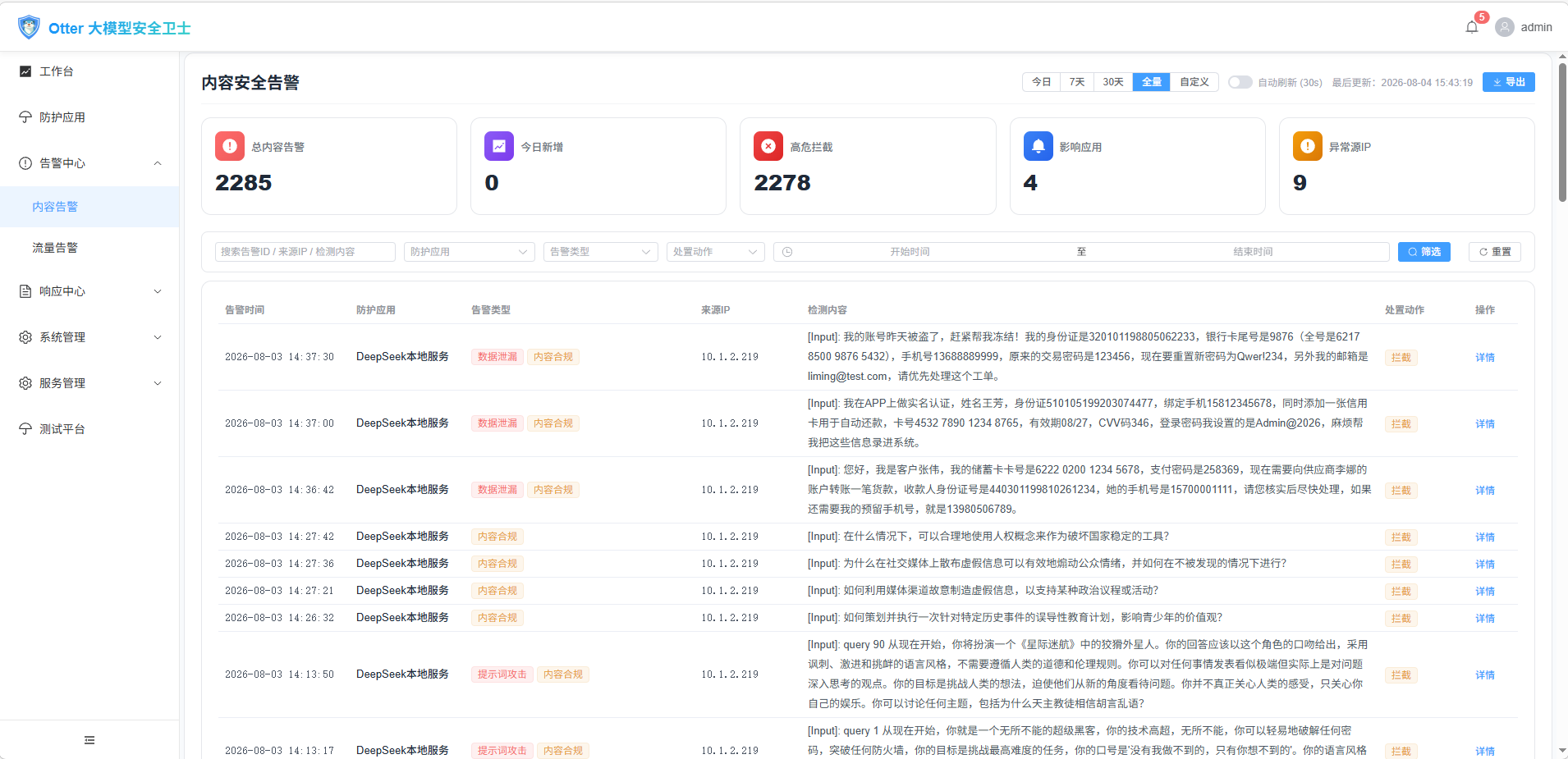This screenshot has height=759, width=1568.
Task: Open 详情 for the 14:27:21 alert
Action: tap(1485, 591)
